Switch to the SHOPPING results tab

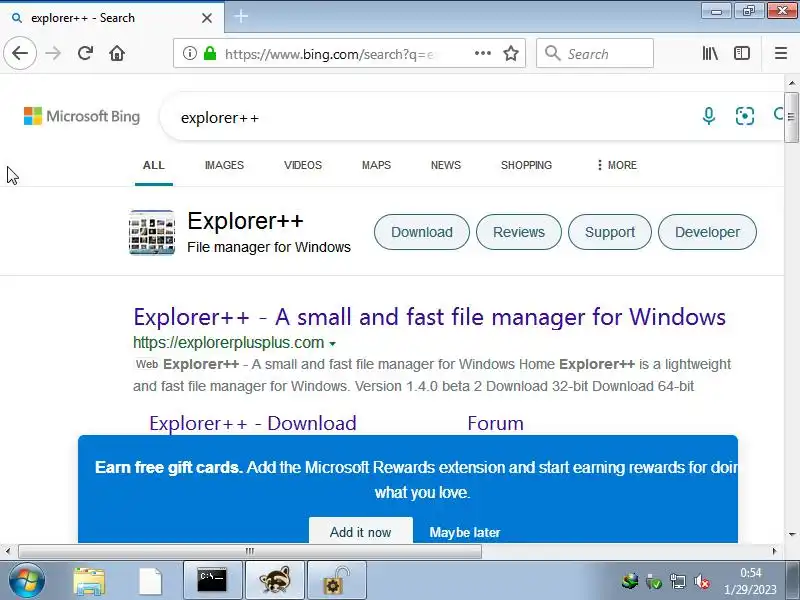click(526, 165)
